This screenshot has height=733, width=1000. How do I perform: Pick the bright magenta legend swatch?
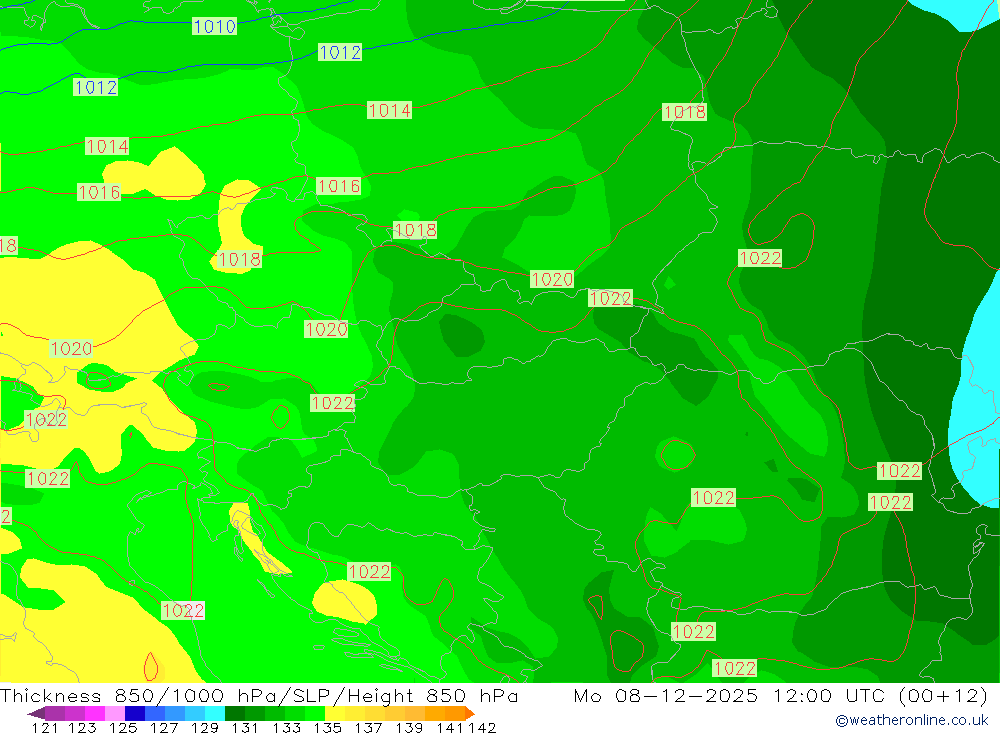point(94,713)
